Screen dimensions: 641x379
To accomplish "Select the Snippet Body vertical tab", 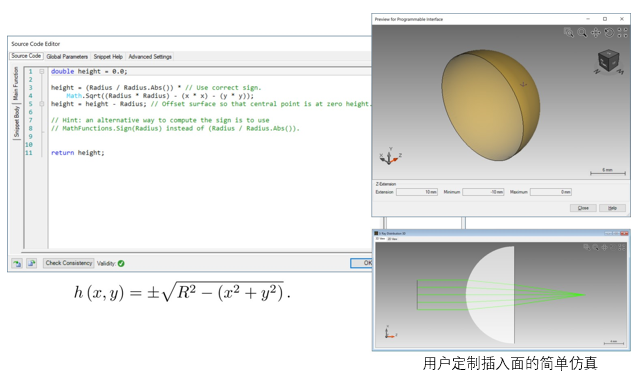I will coord(16,121).
